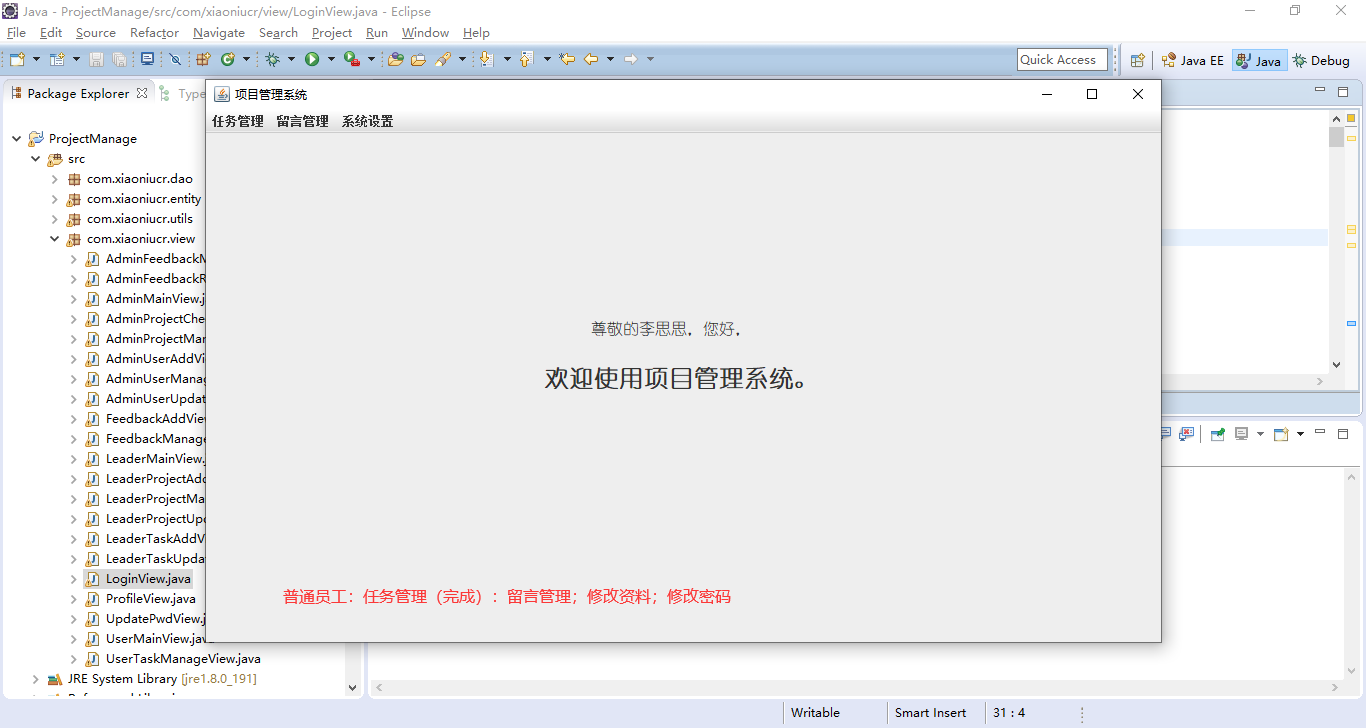The width and height of the screenshot is (1366, 728).
Task: Select ProfileView.java in Package Explorer
Action: point(150,599)
